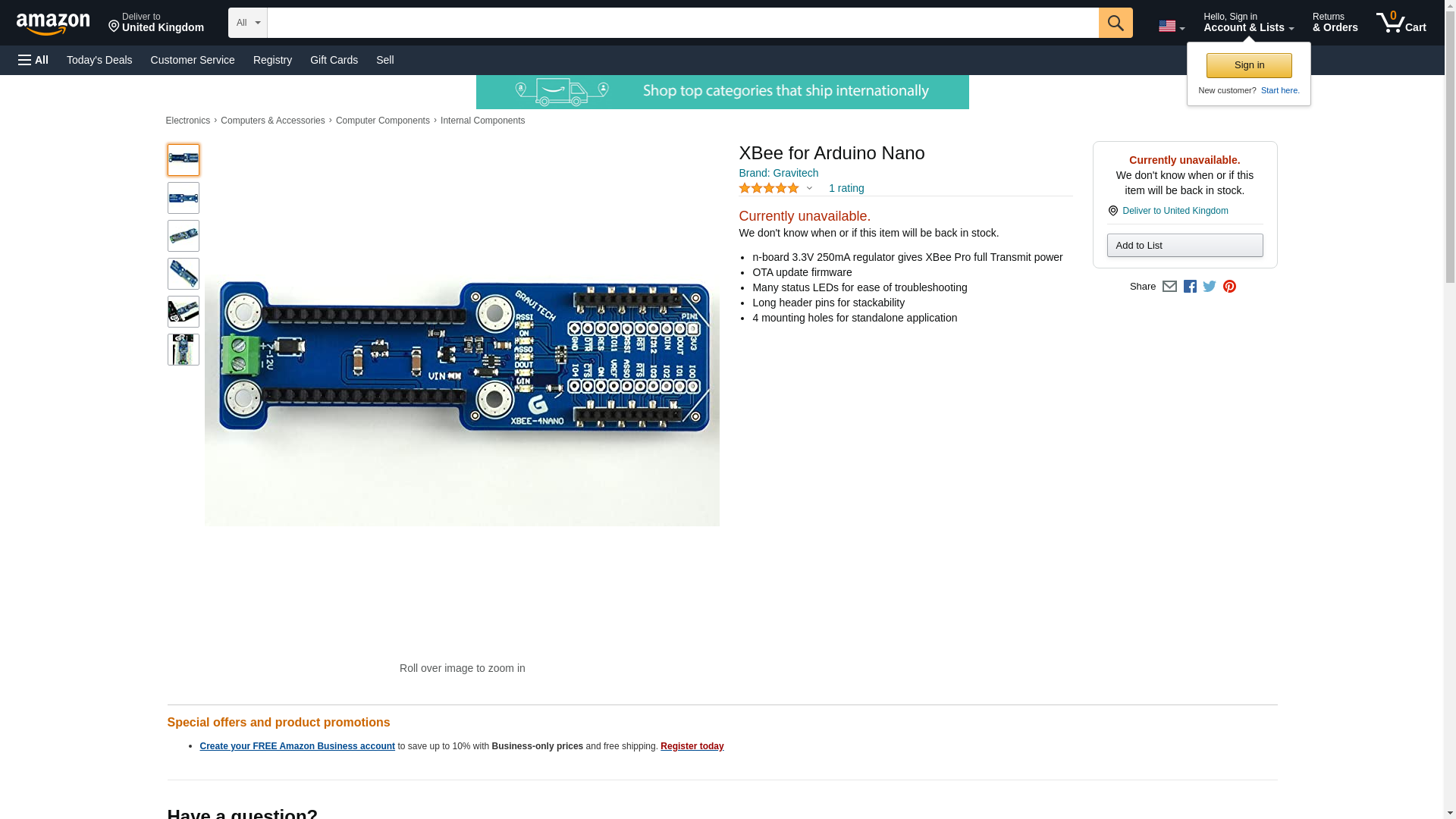Click the magnifying glass search button
This screenshot has width=1456, height=819.
(1115, 23)
